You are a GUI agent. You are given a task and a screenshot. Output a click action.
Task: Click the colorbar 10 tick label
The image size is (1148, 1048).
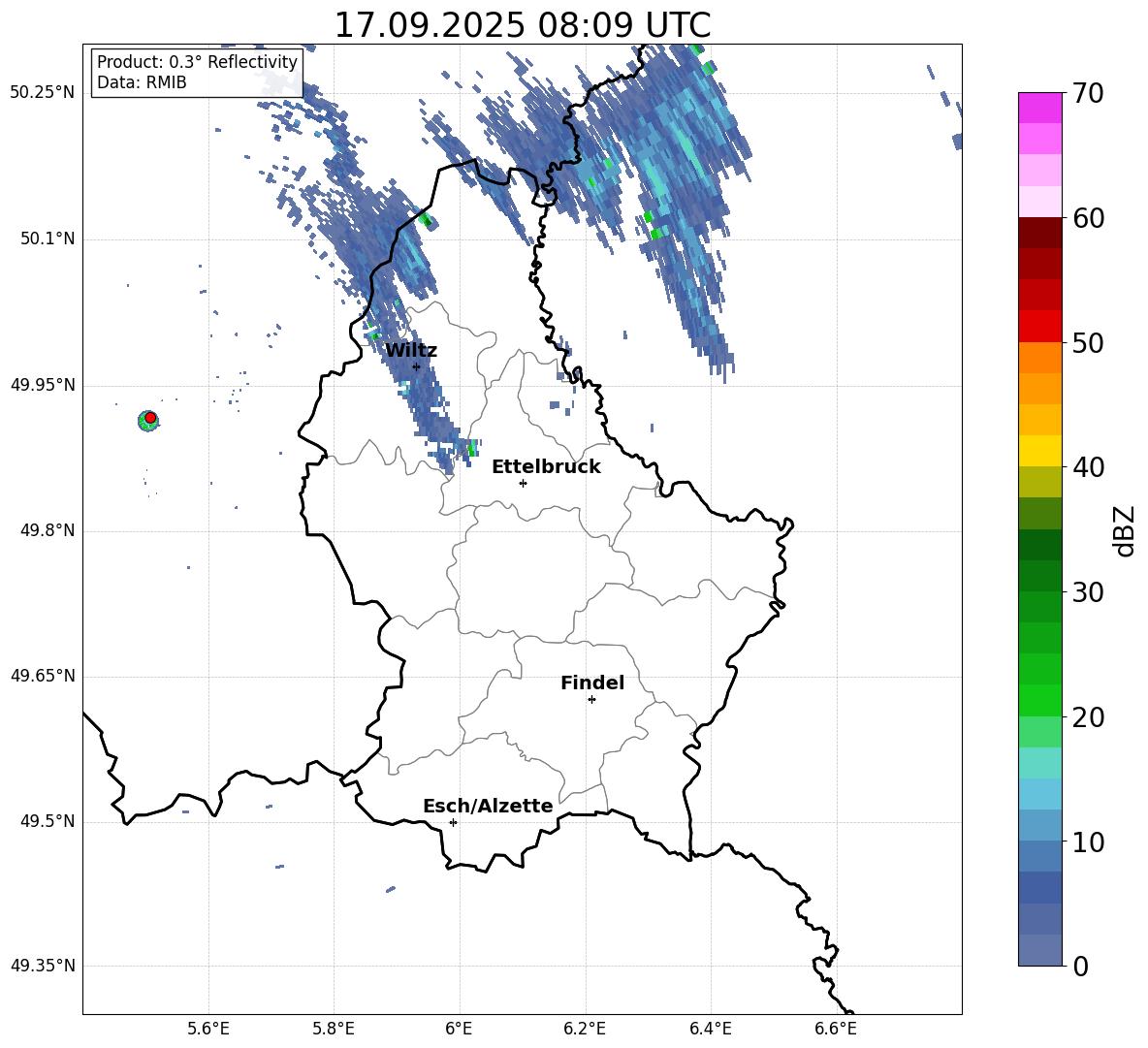pyautogui.click(x=1088, y=842)
